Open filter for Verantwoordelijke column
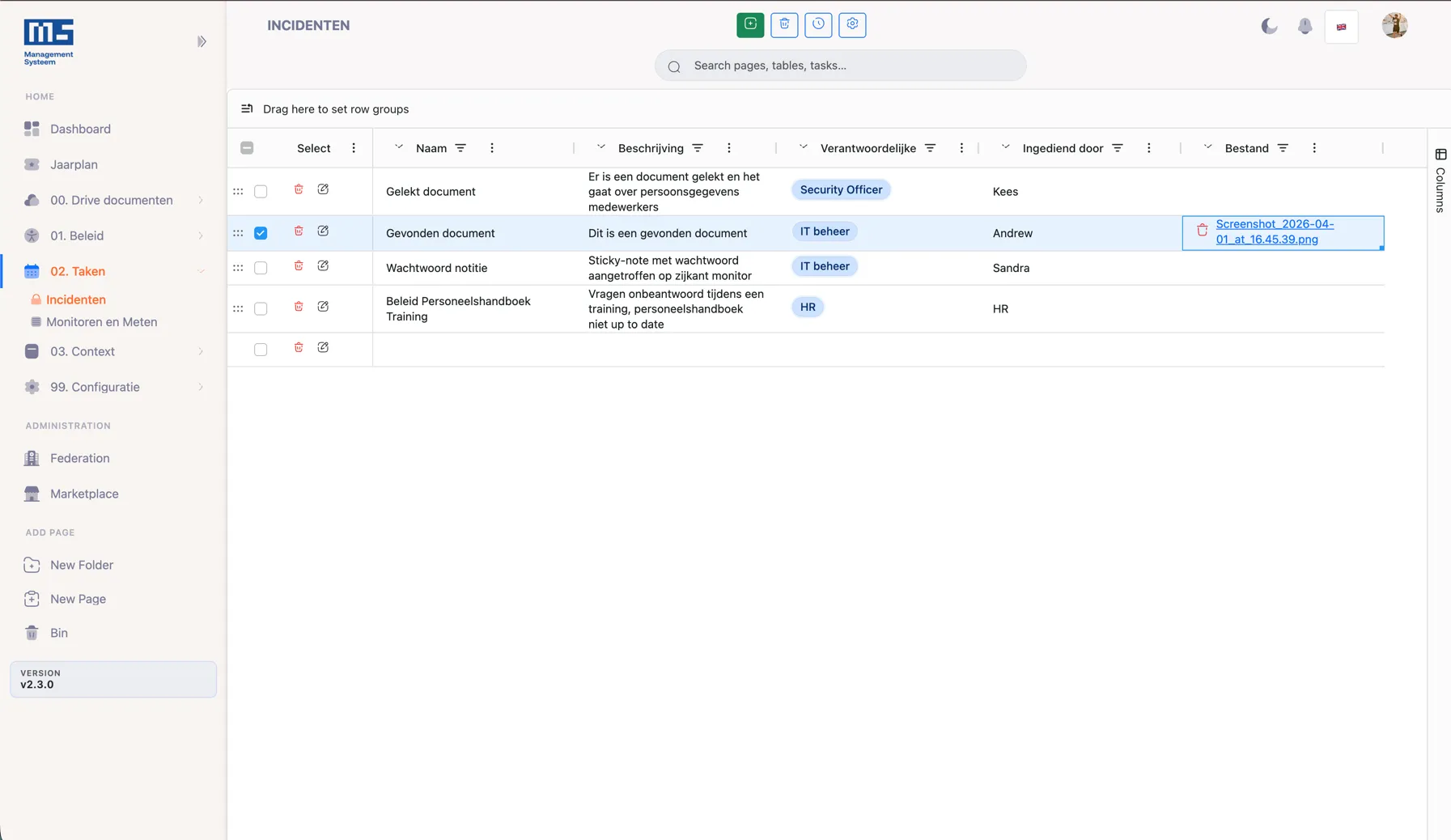This screenshot has width=1451, height=840. tap(930, 148)
